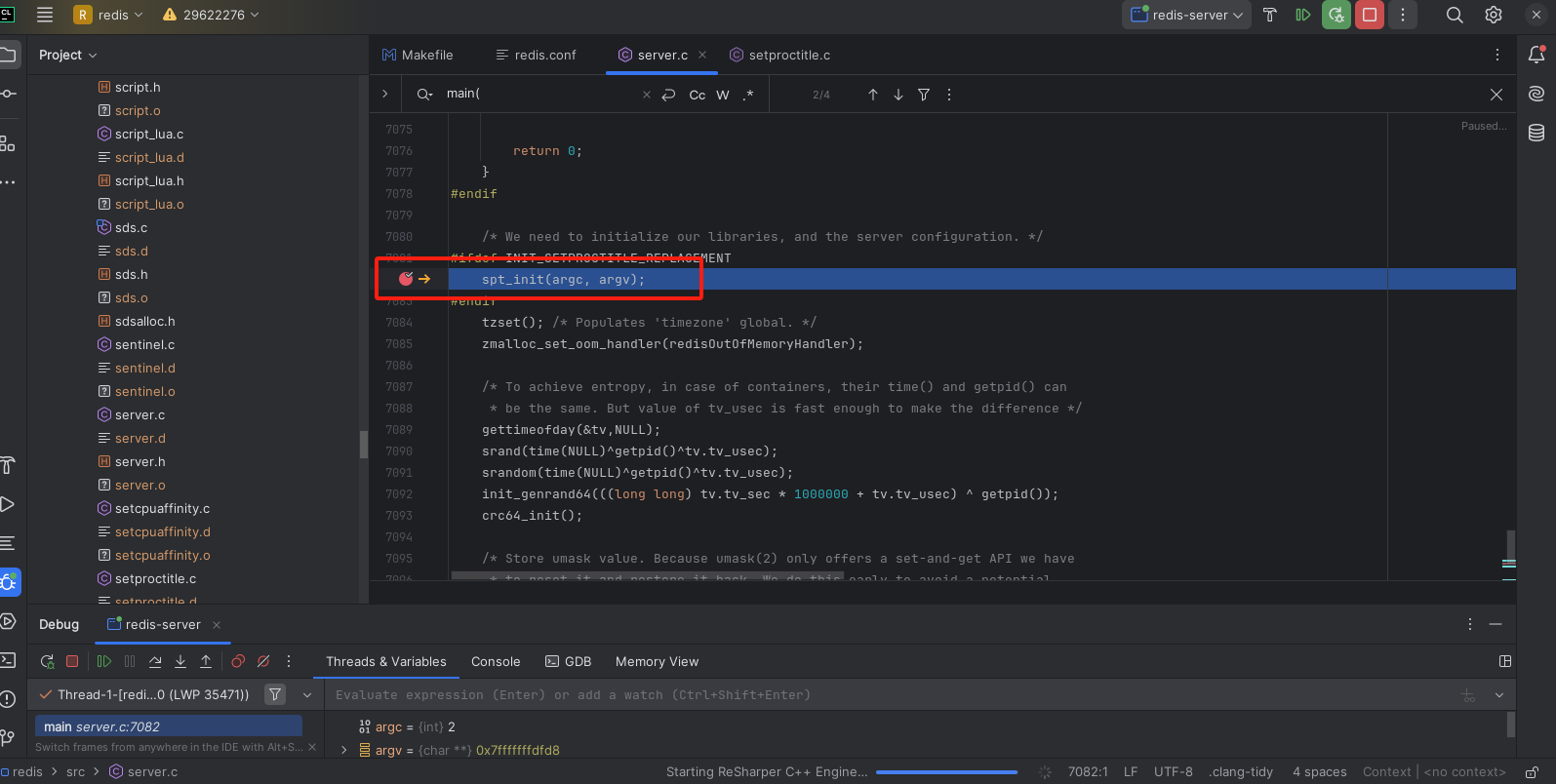Switch to the Makefile editor tab
1556x784 pixels.
coord(418,55)
